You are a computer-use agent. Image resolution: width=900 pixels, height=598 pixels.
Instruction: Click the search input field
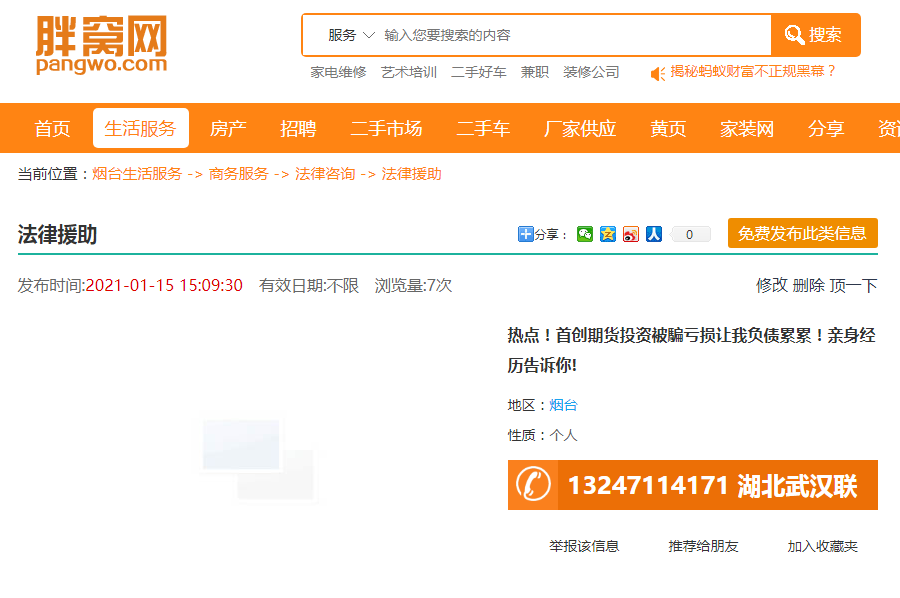pyautogui.click(x=574, y=35)
